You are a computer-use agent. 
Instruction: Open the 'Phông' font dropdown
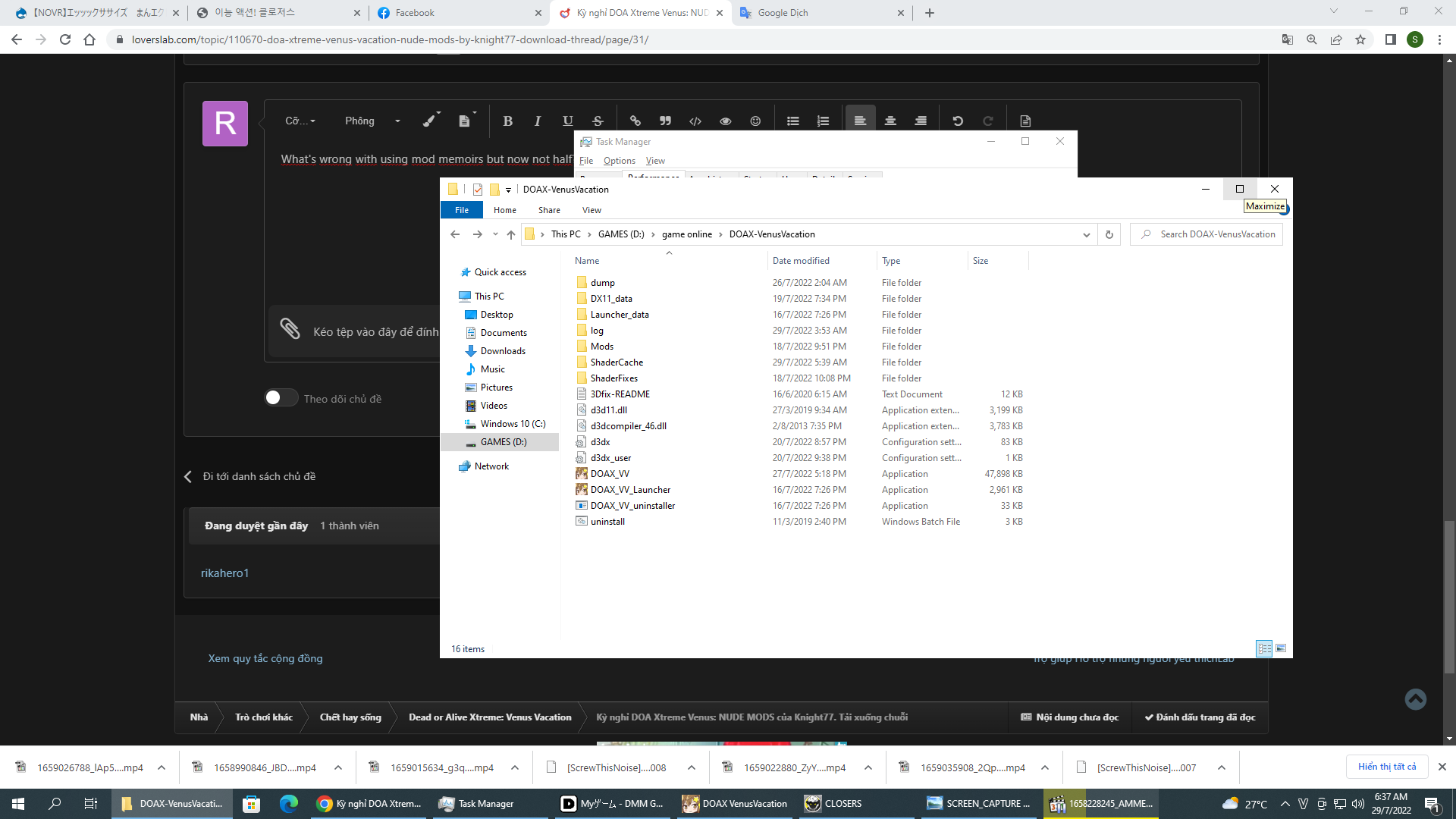[x=372, y=121]
